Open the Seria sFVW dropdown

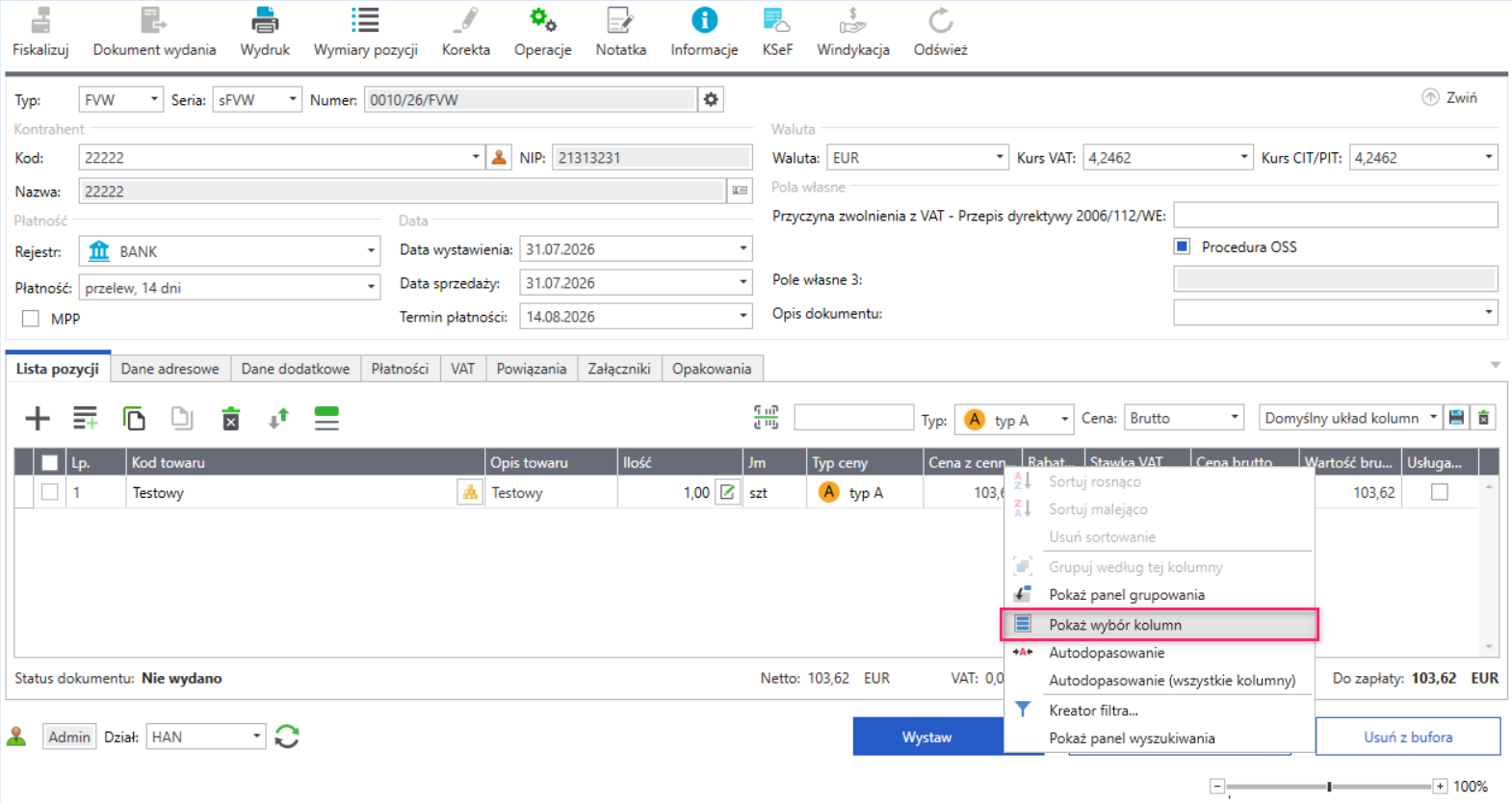[292, 99]
